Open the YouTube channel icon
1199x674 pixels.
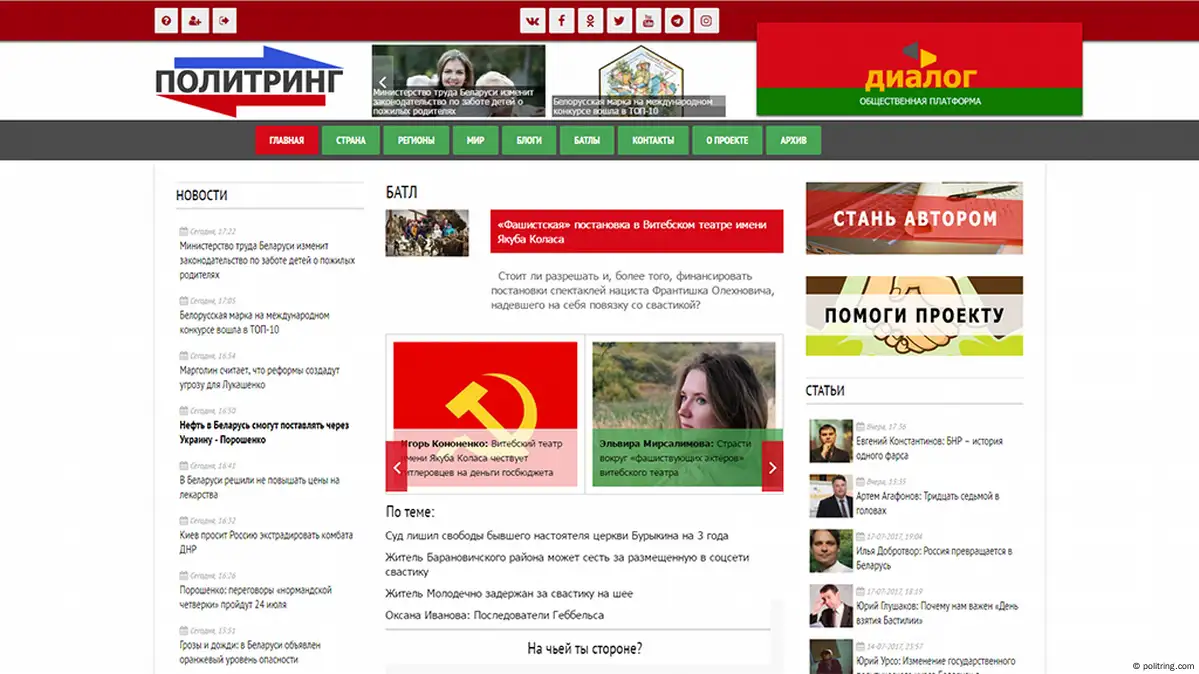pos(648,21)
